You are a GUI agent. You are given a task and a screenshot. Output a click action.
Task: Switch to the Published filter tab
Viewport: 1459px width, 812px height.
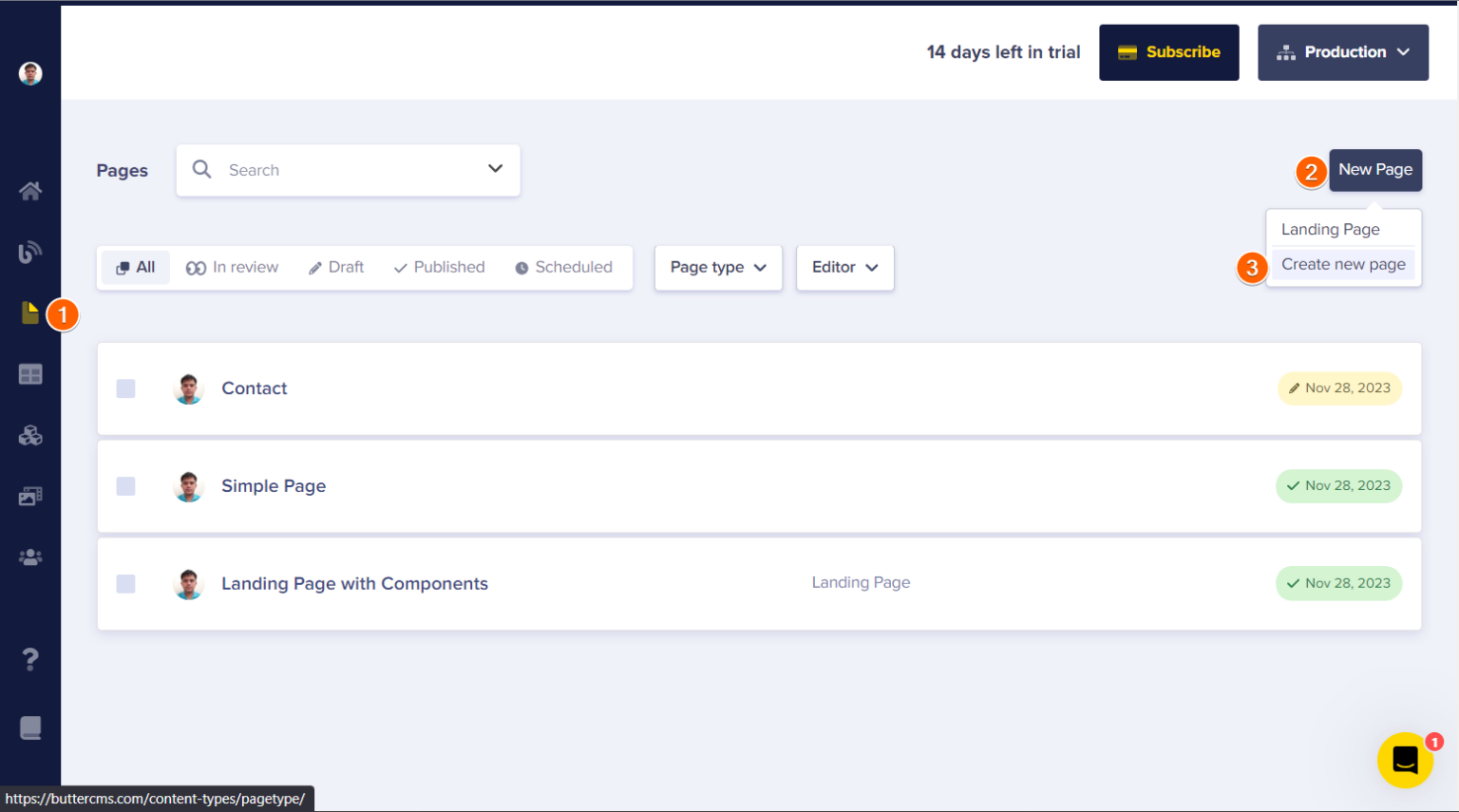[x=438, y=267]
